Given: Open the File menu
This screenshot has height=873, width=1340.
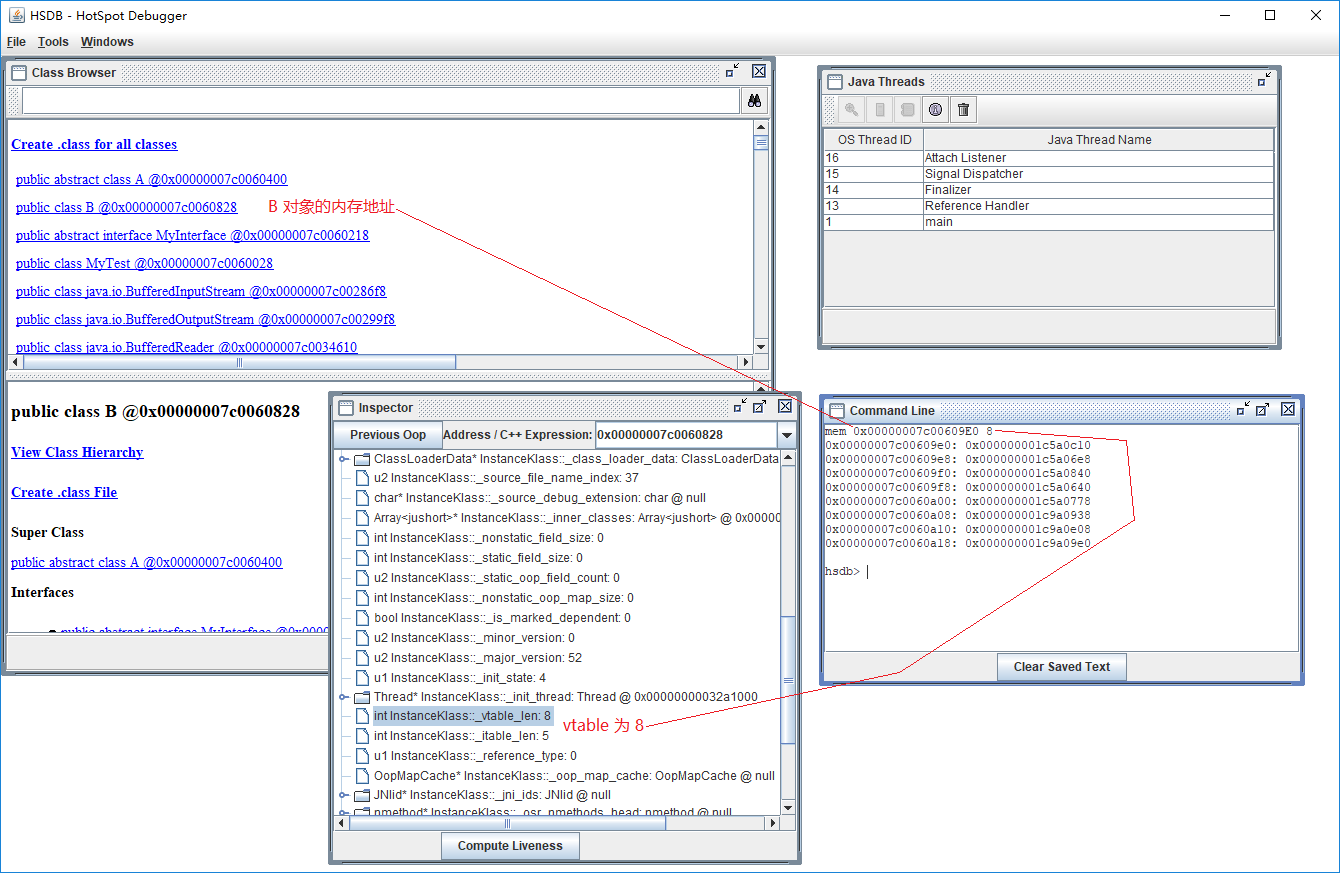Looking at the screenshot, I should [x=16, y=42].
